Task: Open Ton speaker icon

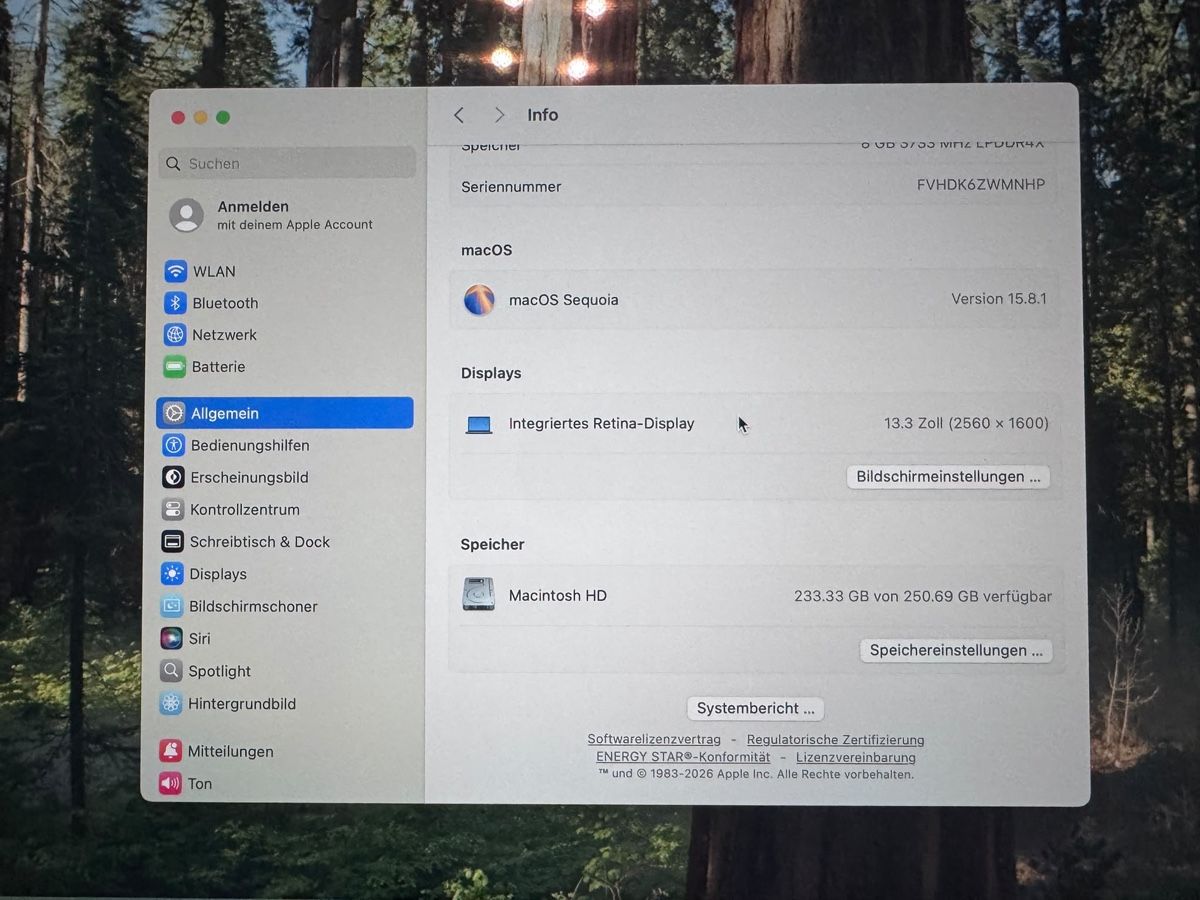Action: click(170, 783)
